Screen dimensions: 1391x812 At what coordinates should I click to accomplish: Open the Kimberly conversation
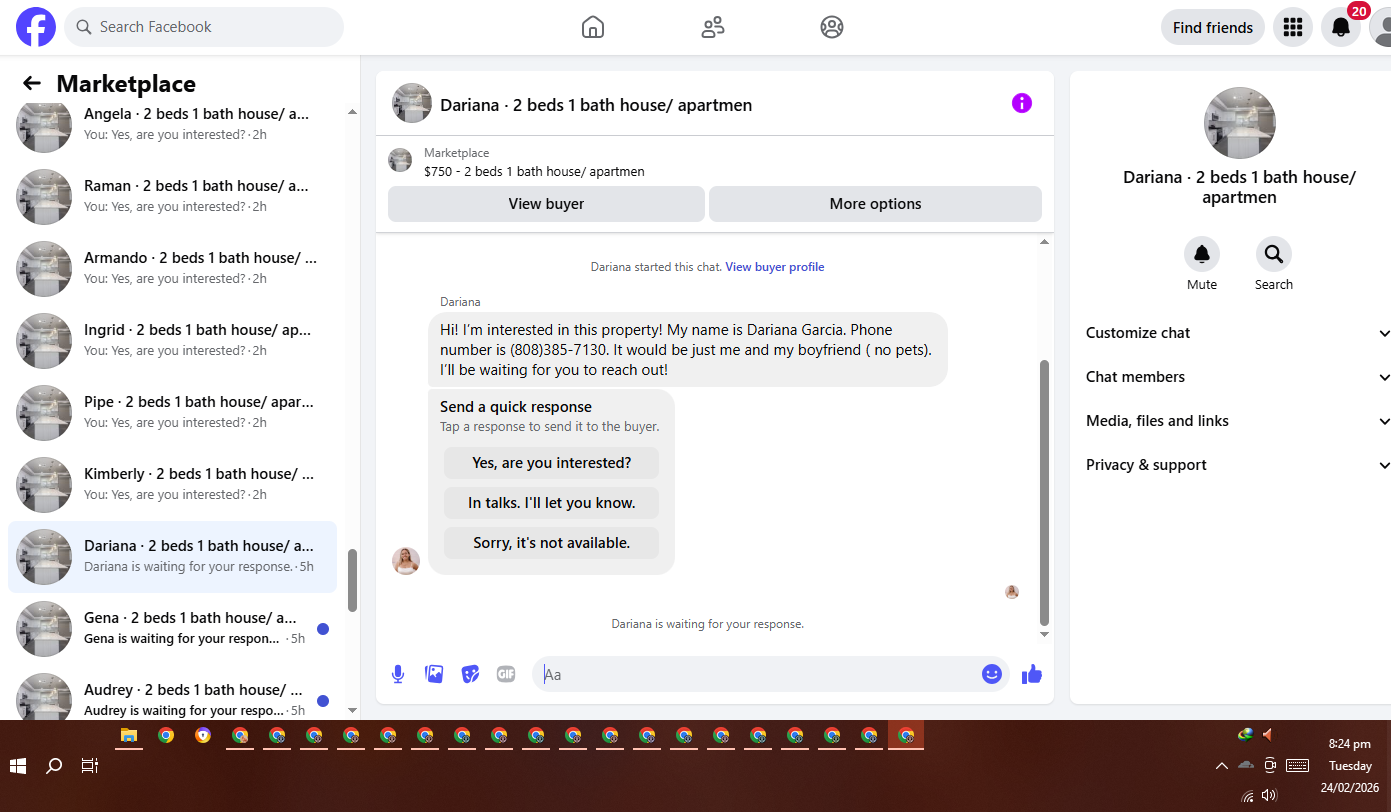coord(172,485)
